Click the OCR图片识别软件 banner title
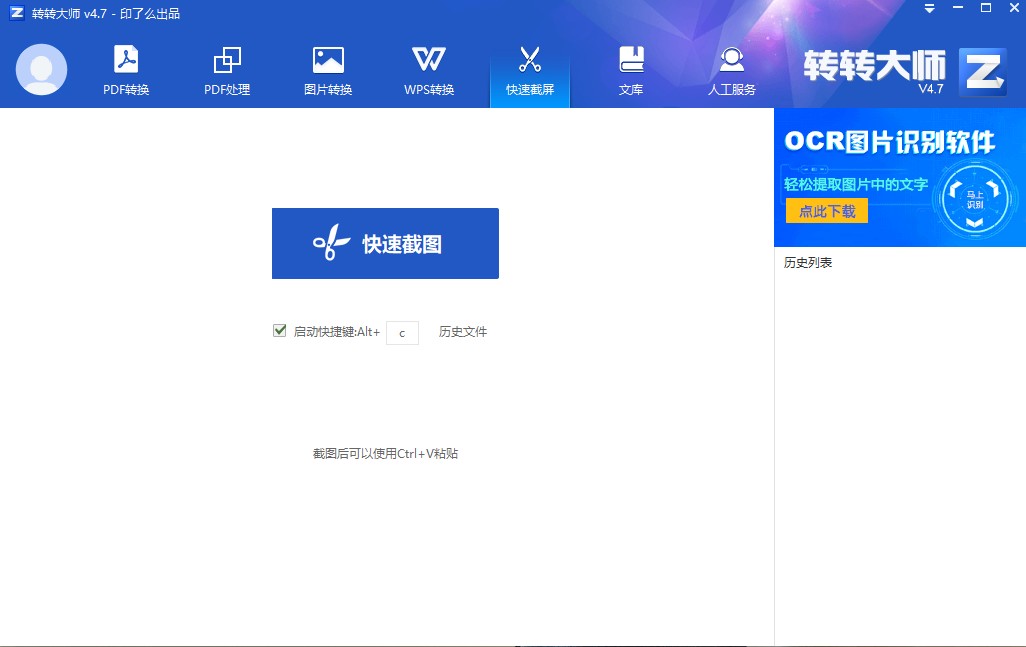Viewport: 1026px width, 647px height. (889, 142)
